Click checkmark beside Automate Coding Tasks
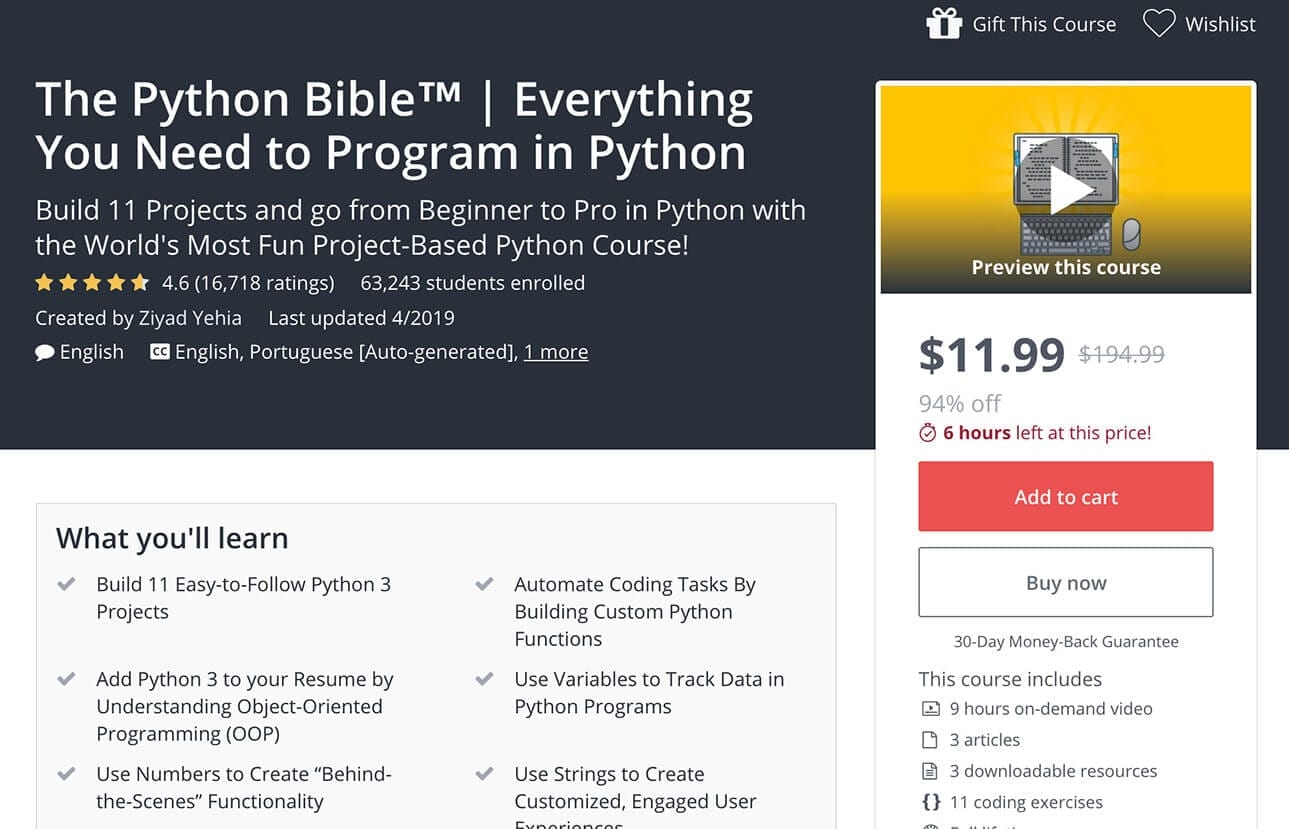Viewport: 1289px width, 829px height. [x=484, y=584]
